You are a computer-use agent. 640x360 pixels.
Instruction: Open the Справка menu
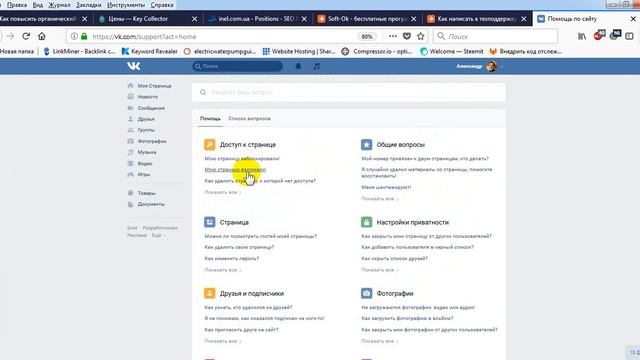tap(162, 5)
